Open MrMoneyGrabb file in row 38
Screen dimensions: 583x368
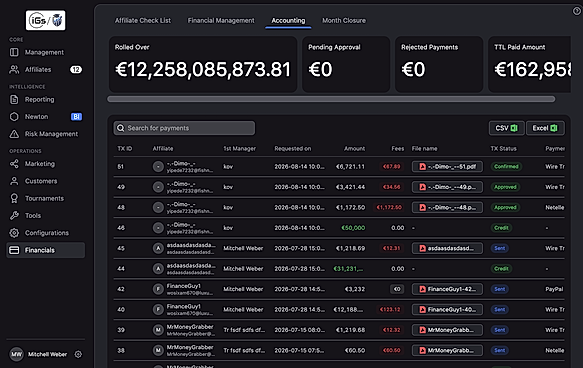447,351
